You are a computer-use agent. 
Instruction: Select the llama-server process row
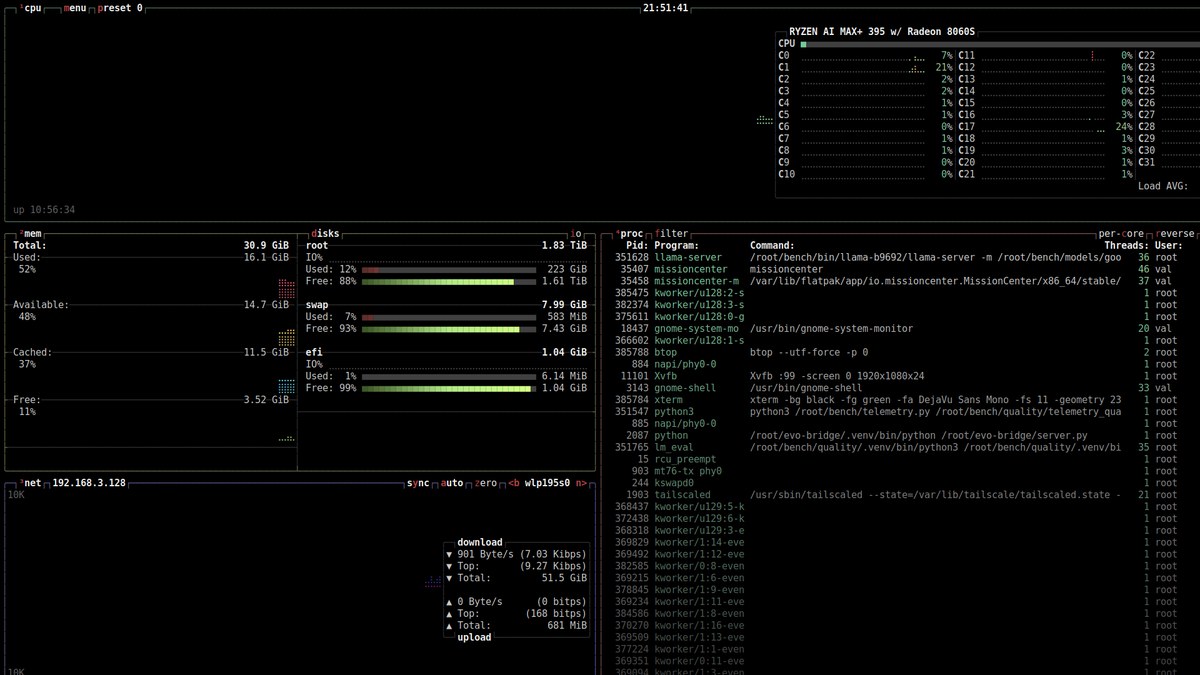pyautogui.click(x=899, y=257)
